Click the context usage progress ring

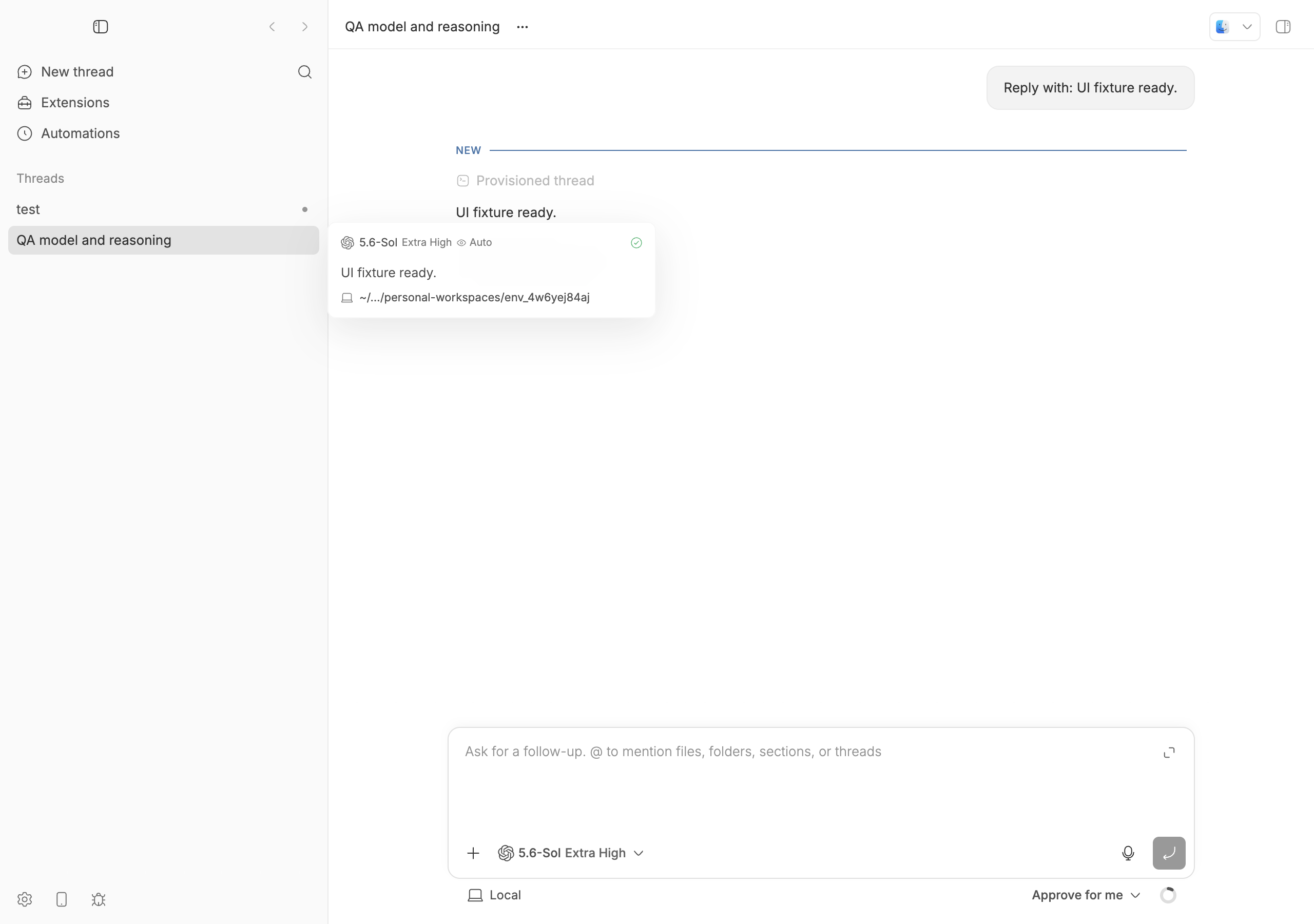click(1168, 895)
